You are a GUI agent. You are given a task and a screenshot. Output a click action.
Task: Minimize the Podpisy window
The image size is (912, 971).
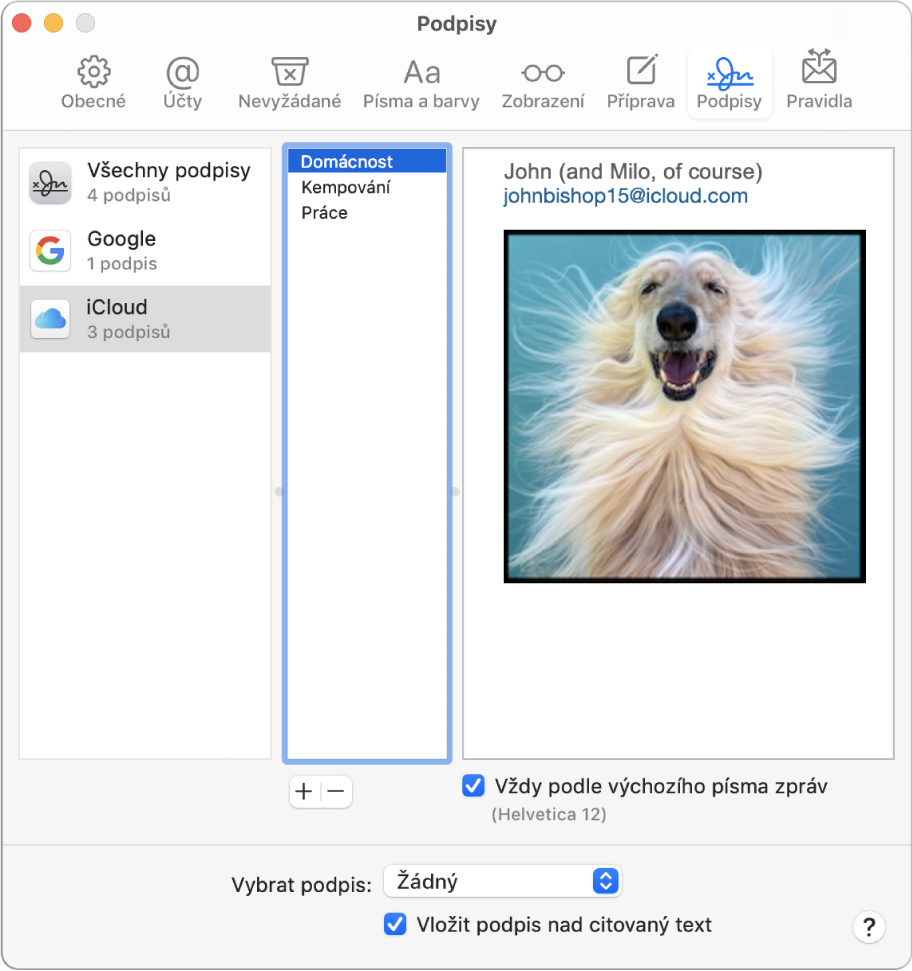coord(53,23)
